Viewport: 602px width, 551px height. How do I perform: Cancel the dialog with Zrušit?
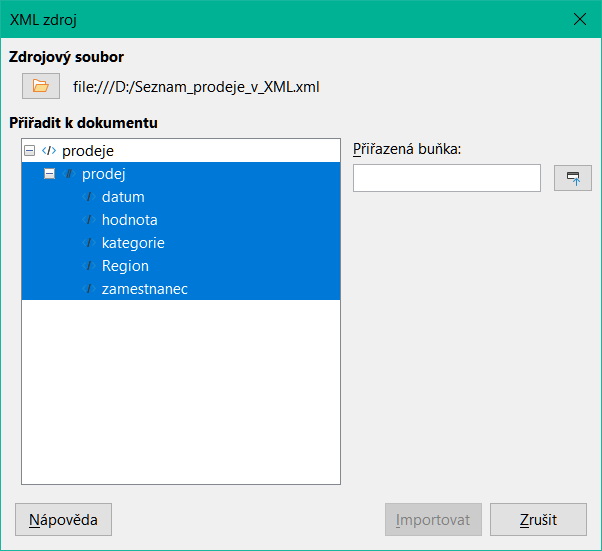point(538,520)
